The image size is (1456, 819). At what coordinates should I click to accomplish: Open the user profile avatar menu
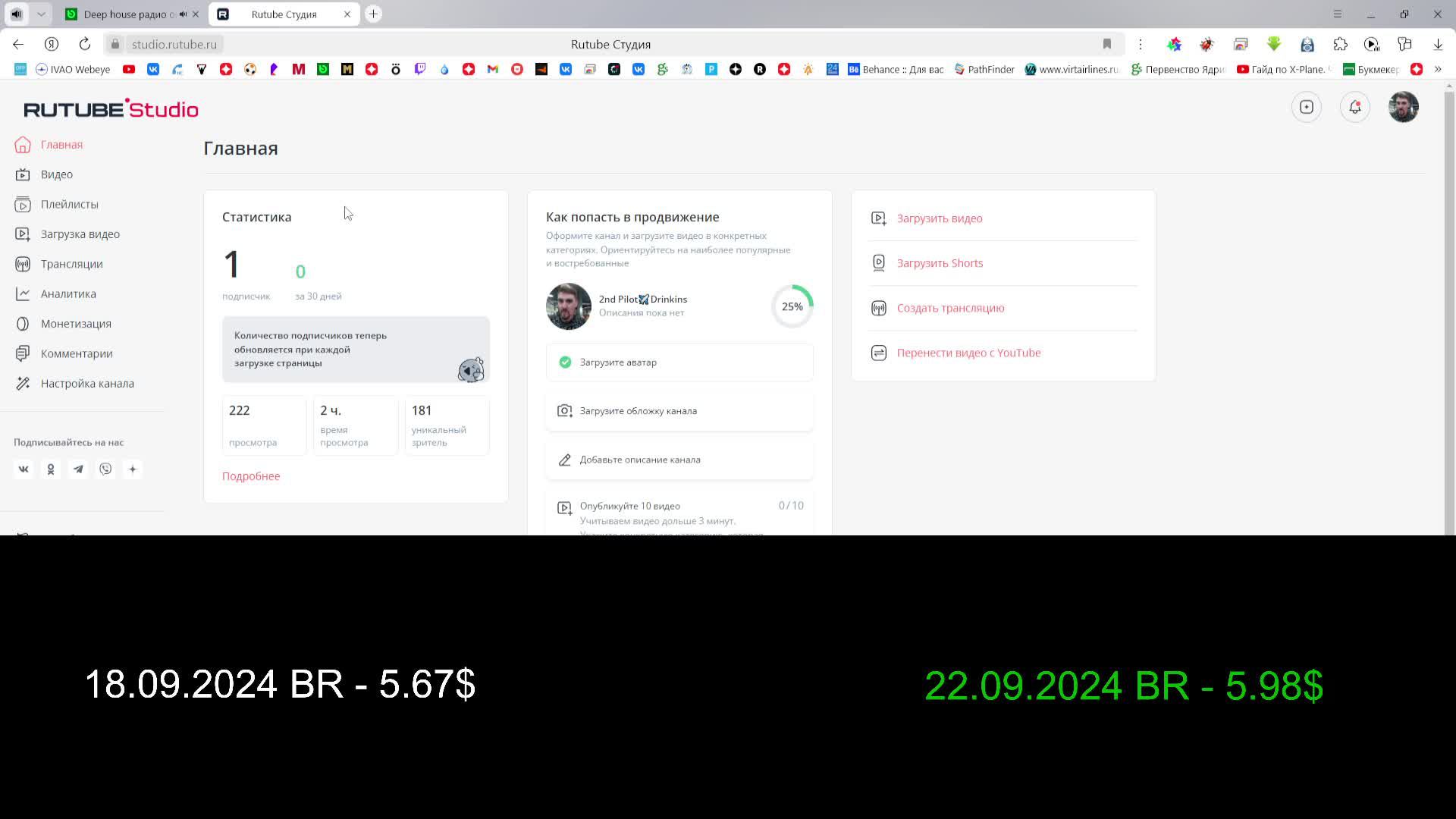(1404, 107)
